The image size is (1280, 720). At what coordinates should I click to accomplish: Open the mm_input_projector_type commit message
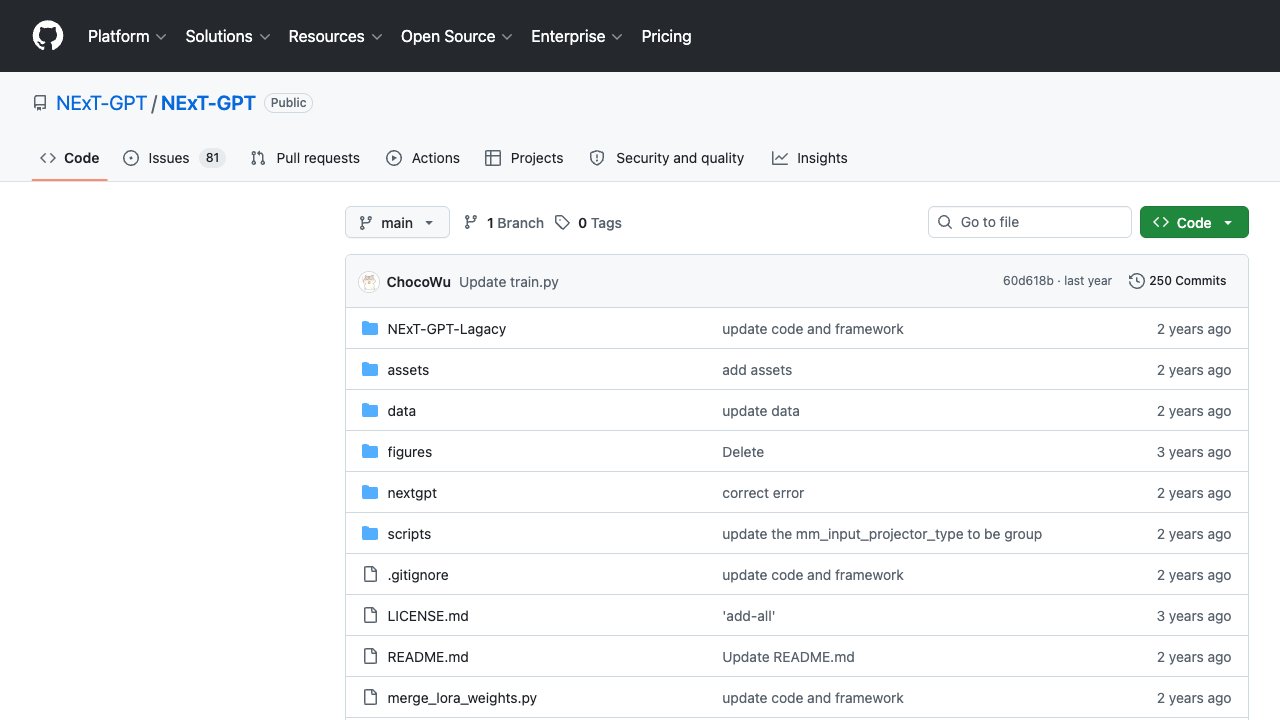point(882,534)
